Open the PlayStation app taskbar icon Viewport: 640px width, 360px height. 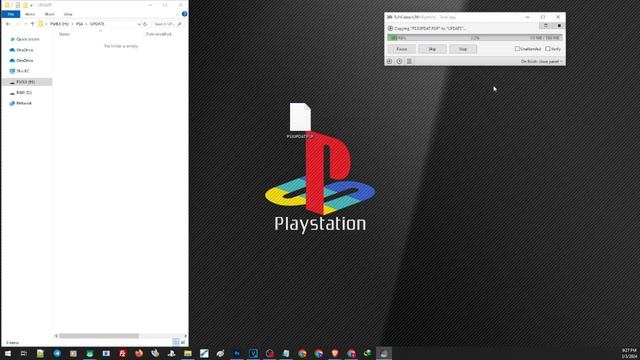pos(171,353)
